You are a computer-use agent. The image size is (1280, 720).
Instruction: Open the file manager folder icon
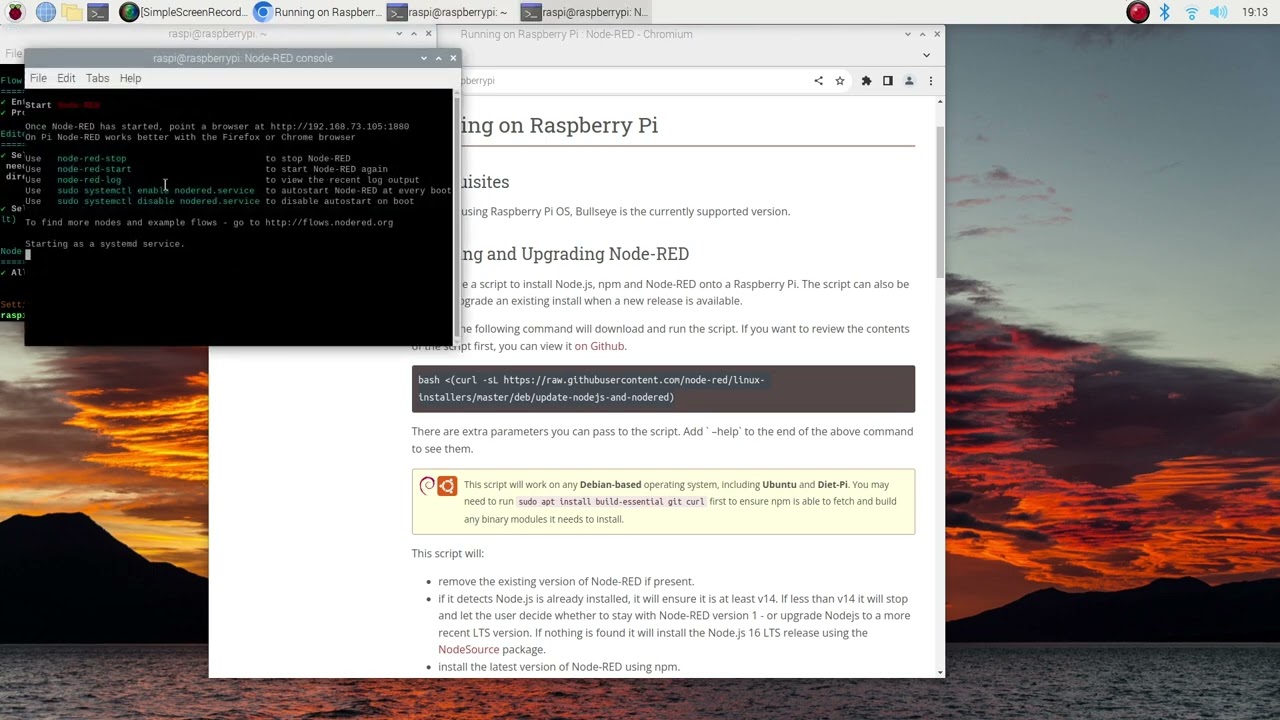coord(71,12)
